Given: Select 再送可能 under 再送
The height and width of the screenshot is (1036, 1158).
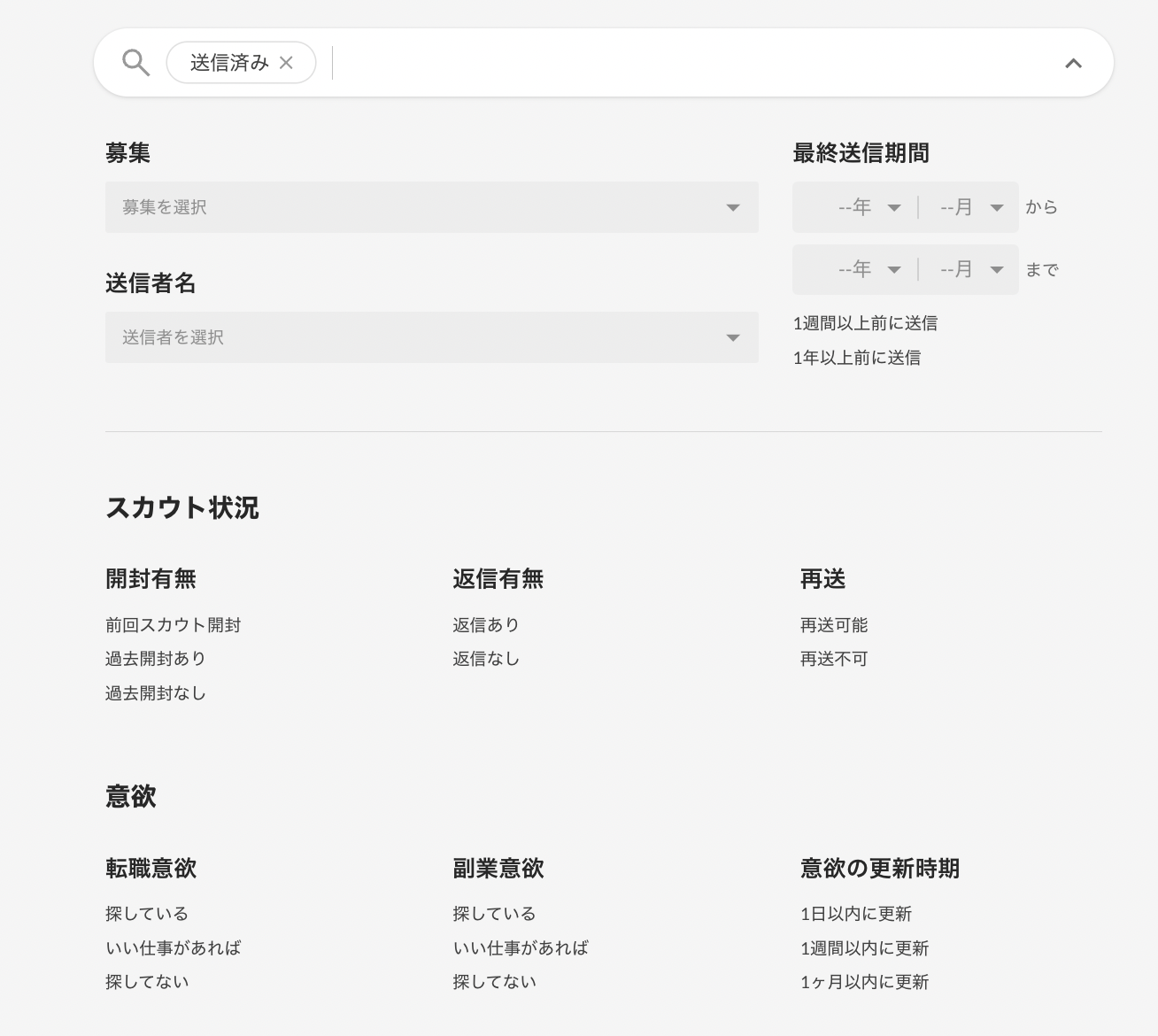Looking at the screenshot, I should [x=833, y=624].
